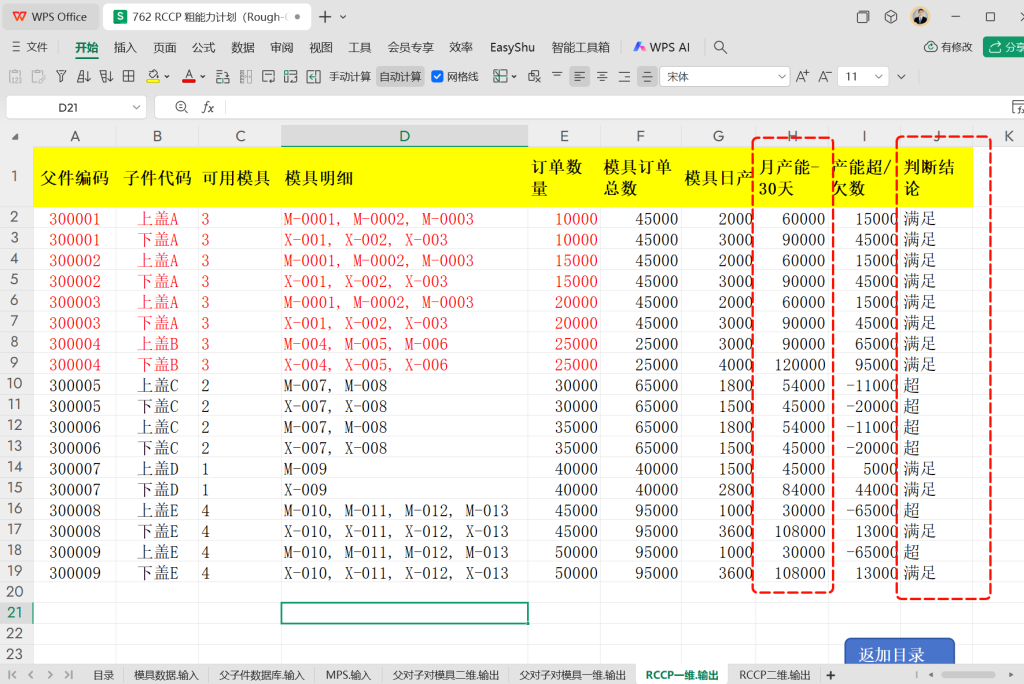
Task: Click the wrap text toolbar icon
Action: (268, 76)
